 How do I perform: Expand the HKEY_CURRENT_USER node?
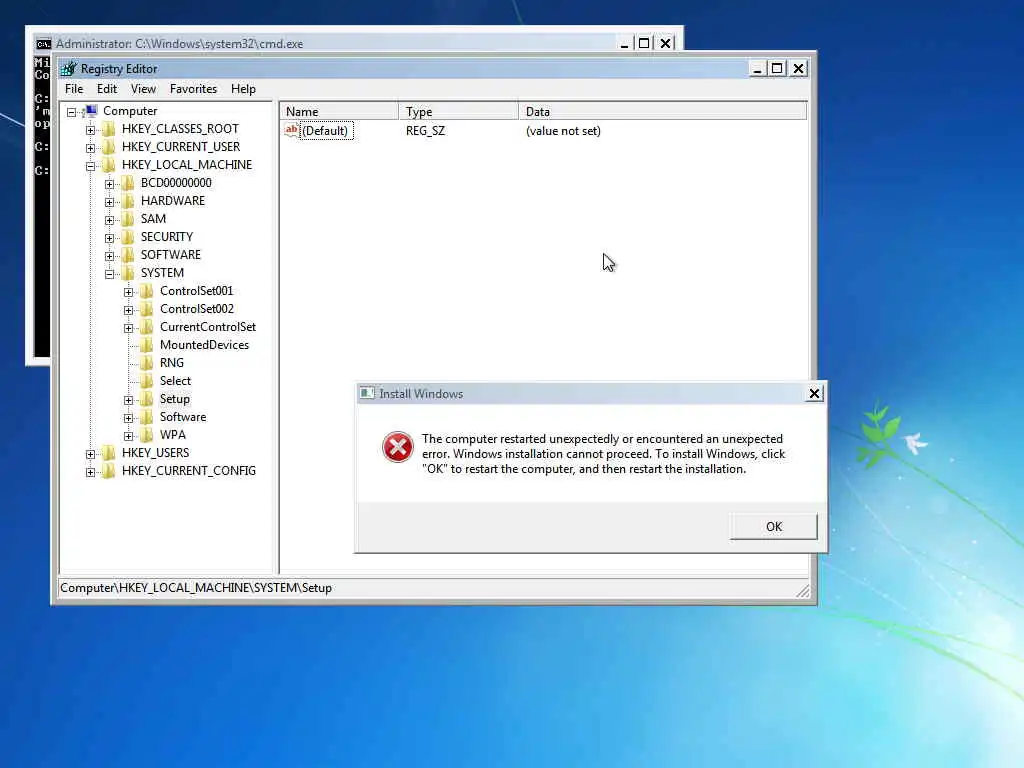[x=90, y=148]
